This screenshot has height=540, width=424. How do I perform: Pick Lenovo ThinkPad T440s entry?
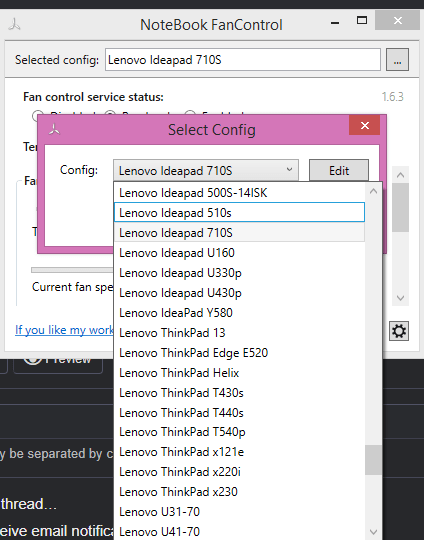239,412
